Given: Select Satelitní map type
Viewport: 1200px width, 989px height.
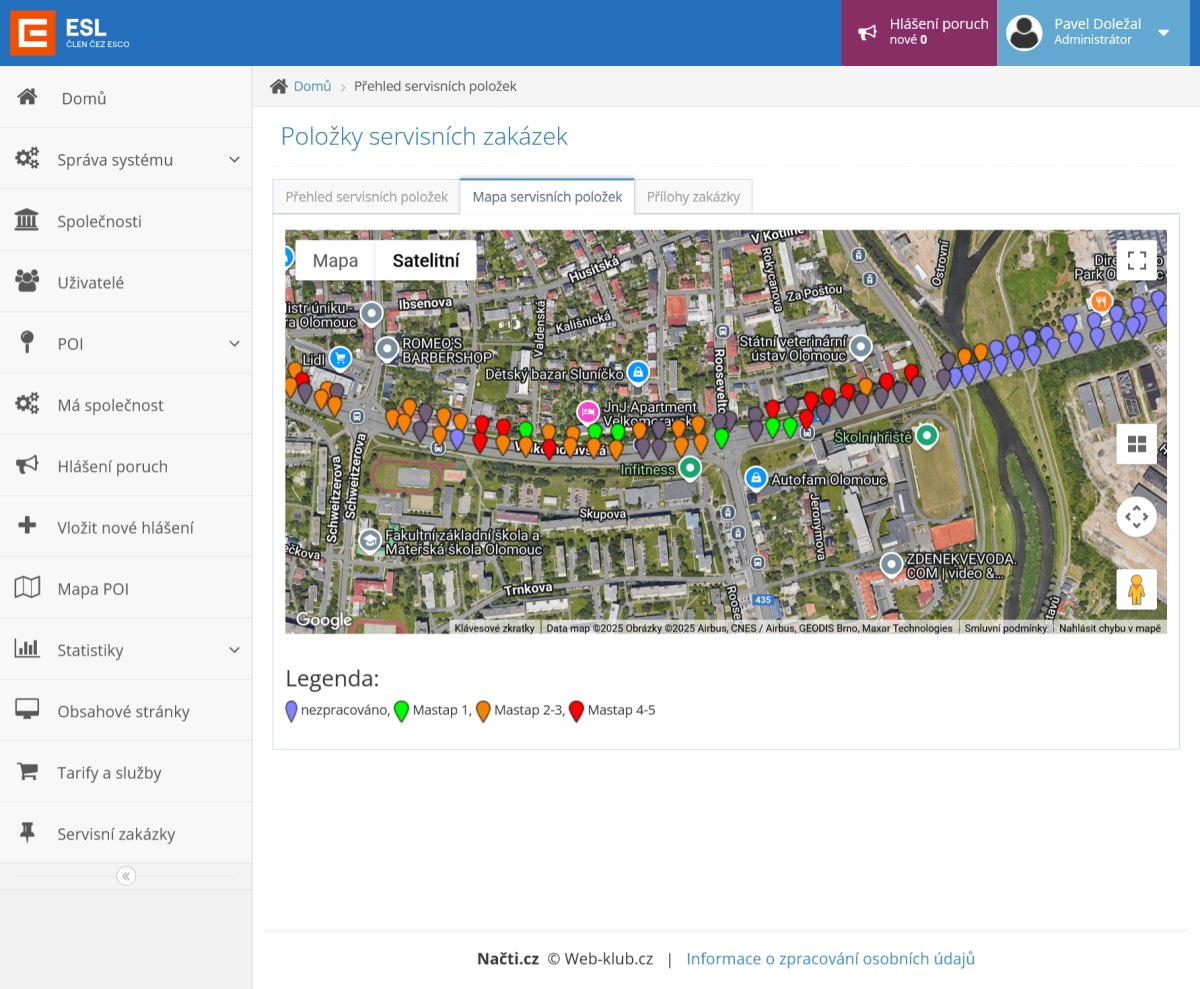Looking at the screenshot, I should [426, 261].
